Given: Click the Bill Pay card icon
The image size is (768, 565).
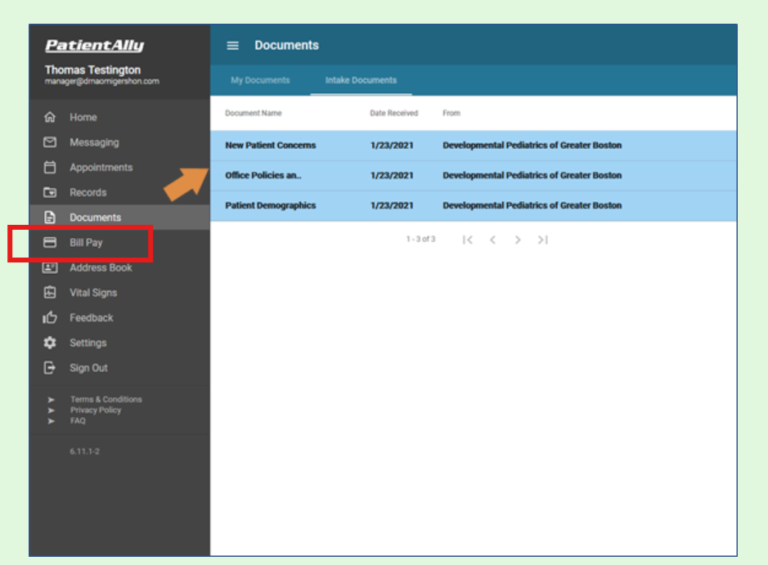Looking at the screenshot, I should click(50, 242).
